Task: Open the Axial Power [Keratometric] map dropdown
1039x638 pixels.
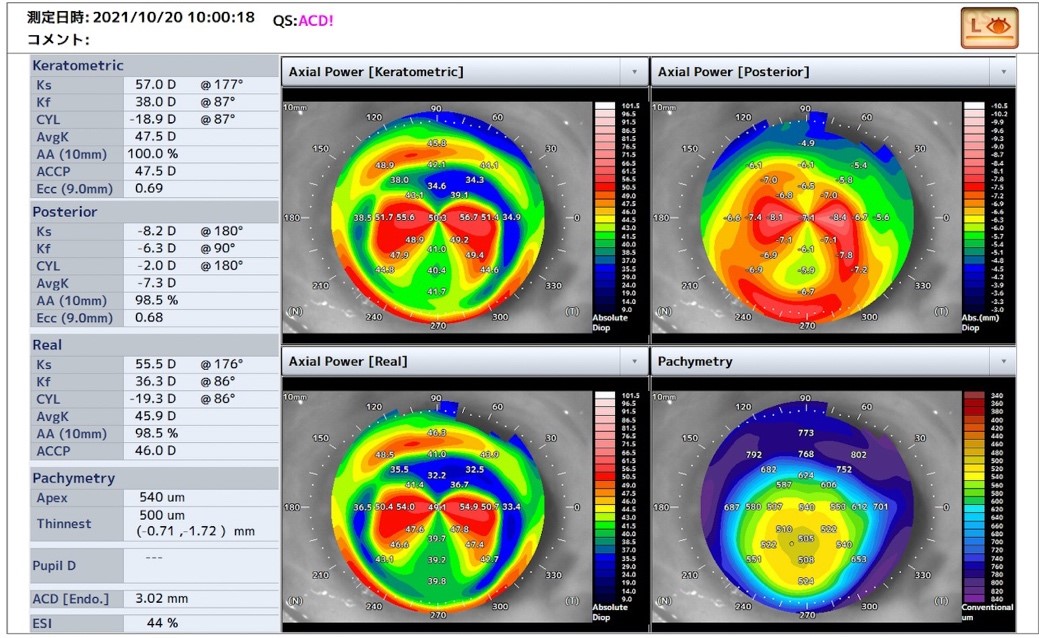Action: tap(633, 72)
